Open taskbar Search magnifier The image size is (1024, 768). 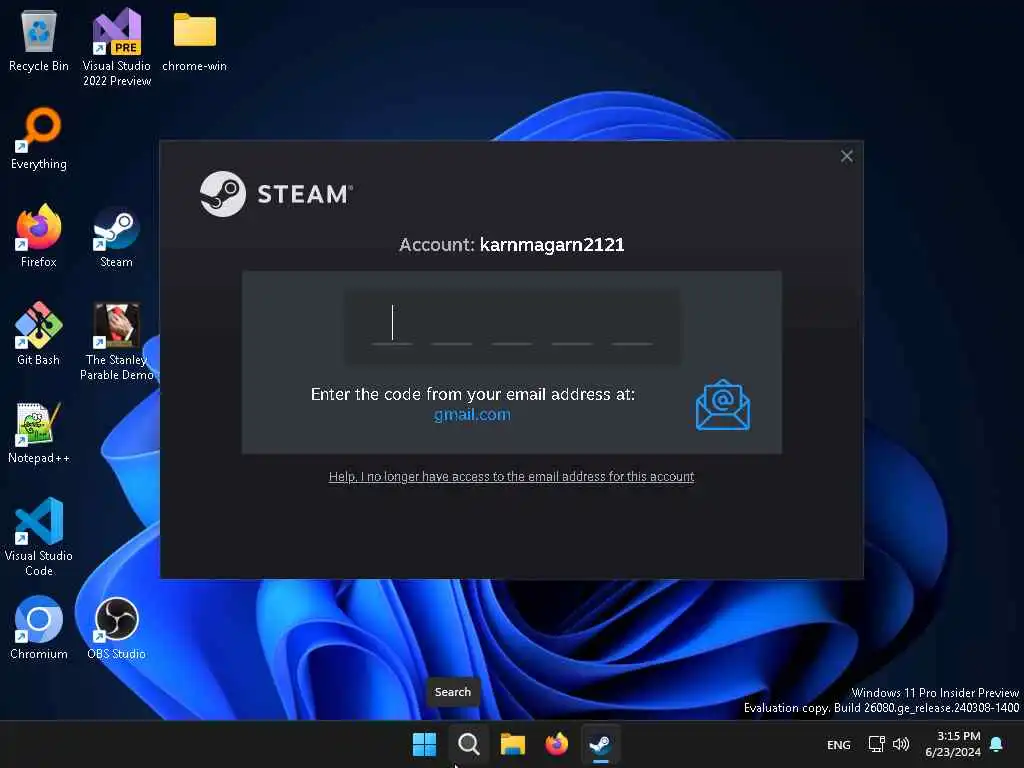(468, 744)
